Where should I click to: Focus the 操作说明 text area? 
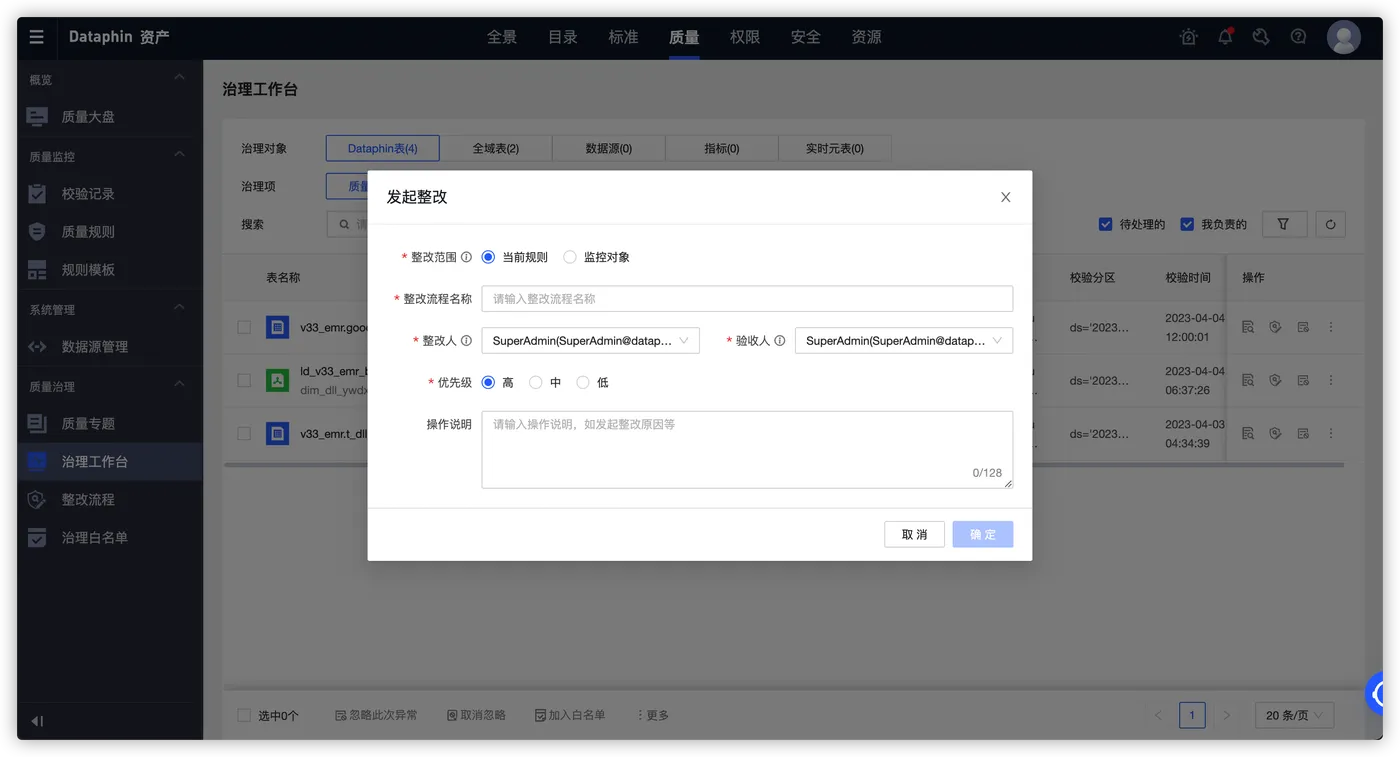pos(747,450)
